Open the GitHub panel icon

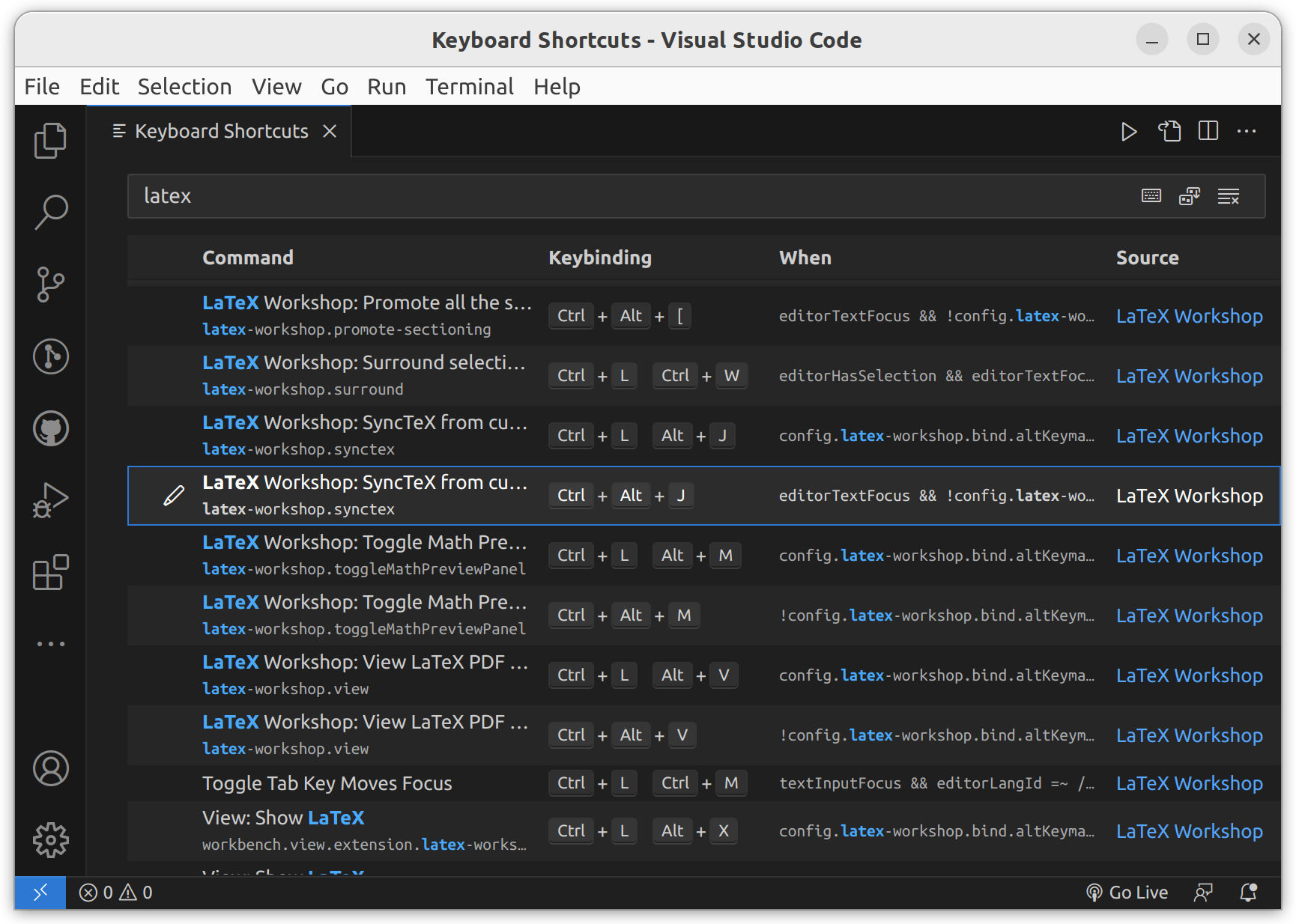tap(50, 428)
